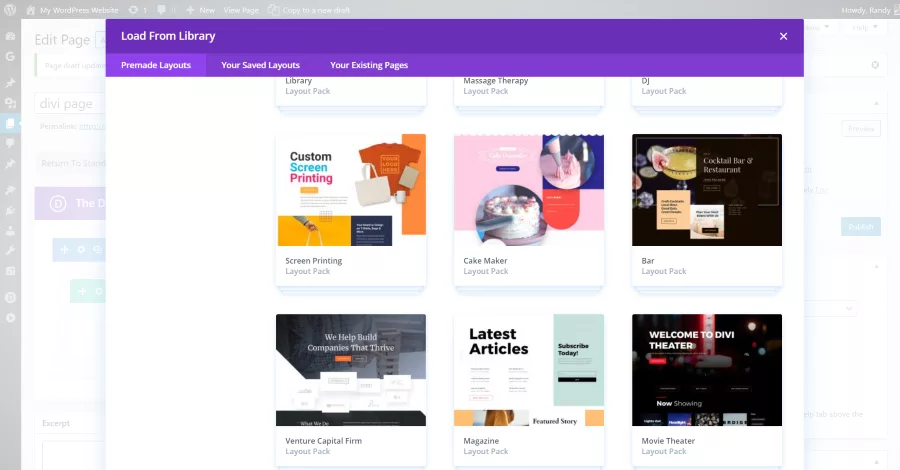900x470 pixels.
Task: Click the Movie Theater title text
Action: [x=668, y=441]
